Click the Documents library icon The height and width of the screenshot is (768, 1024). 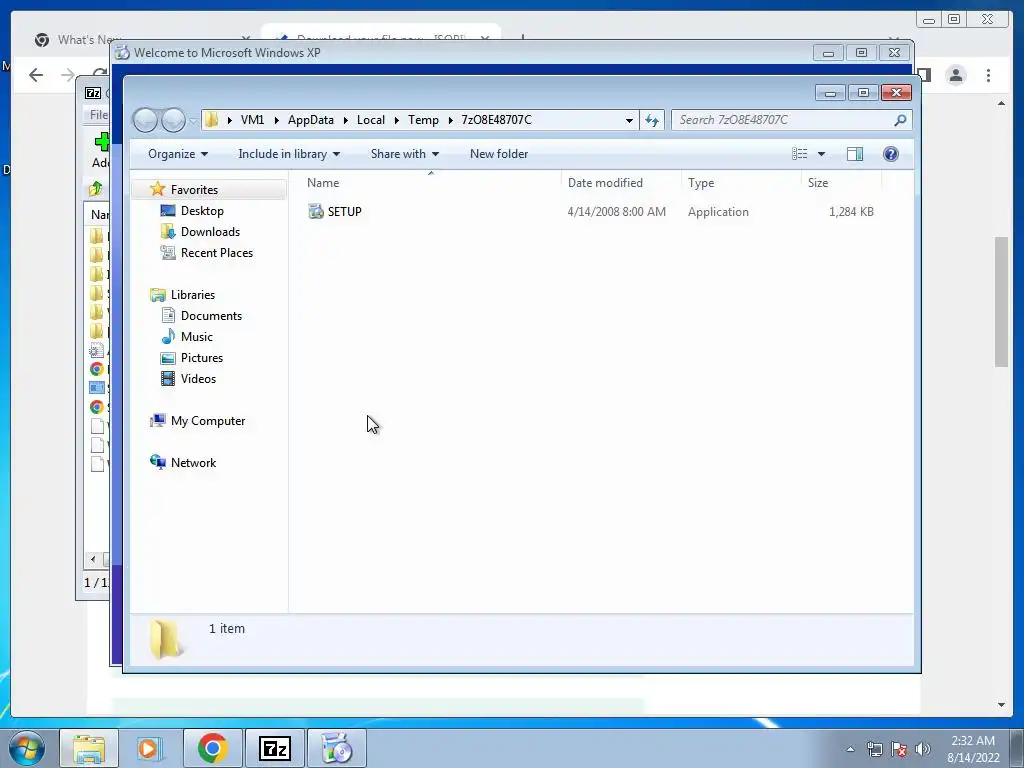tap(168, 315)
